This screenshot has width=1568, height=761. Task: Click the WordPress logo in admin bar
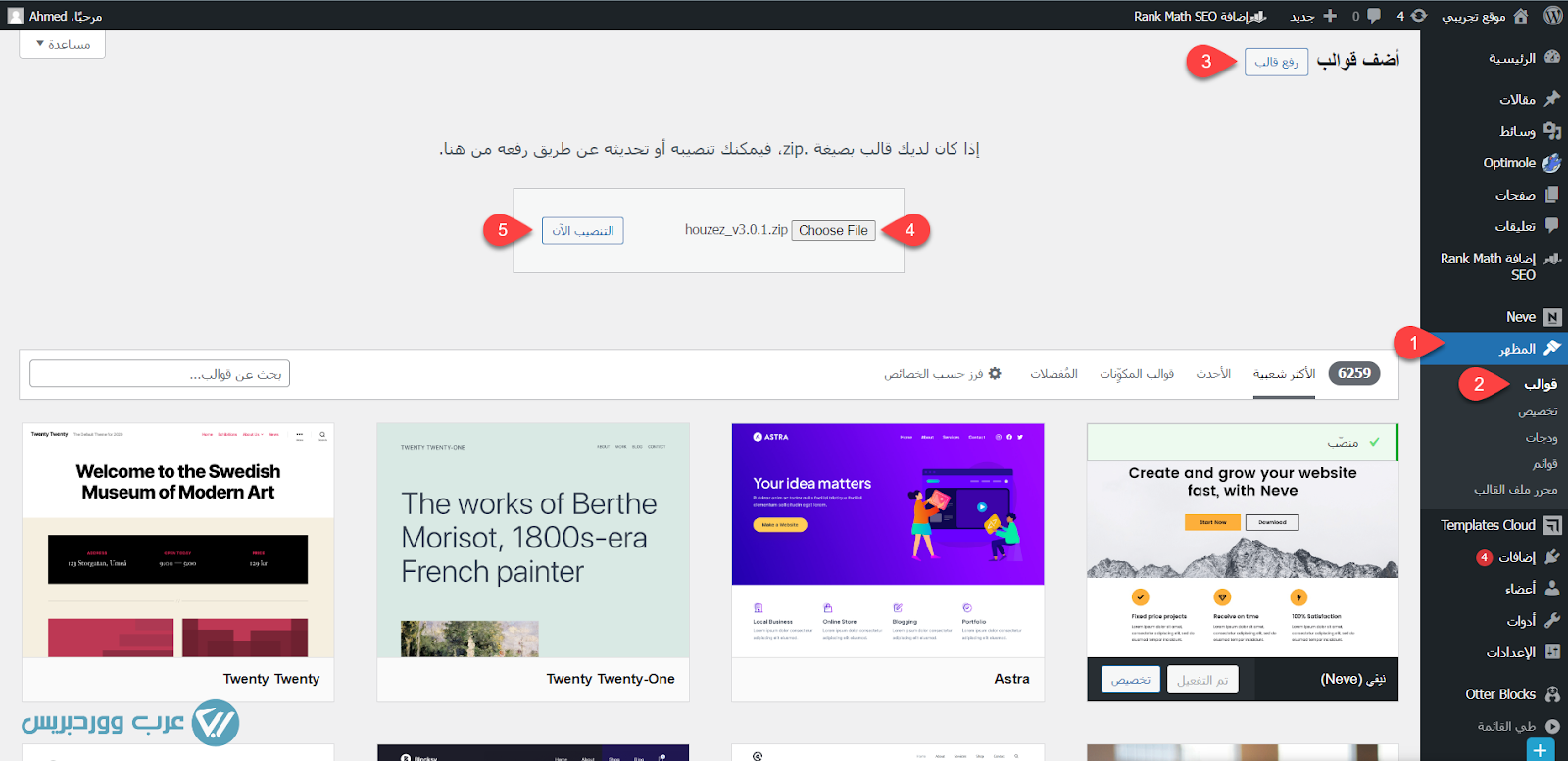pyautogui.click(x=1552, y=16)
